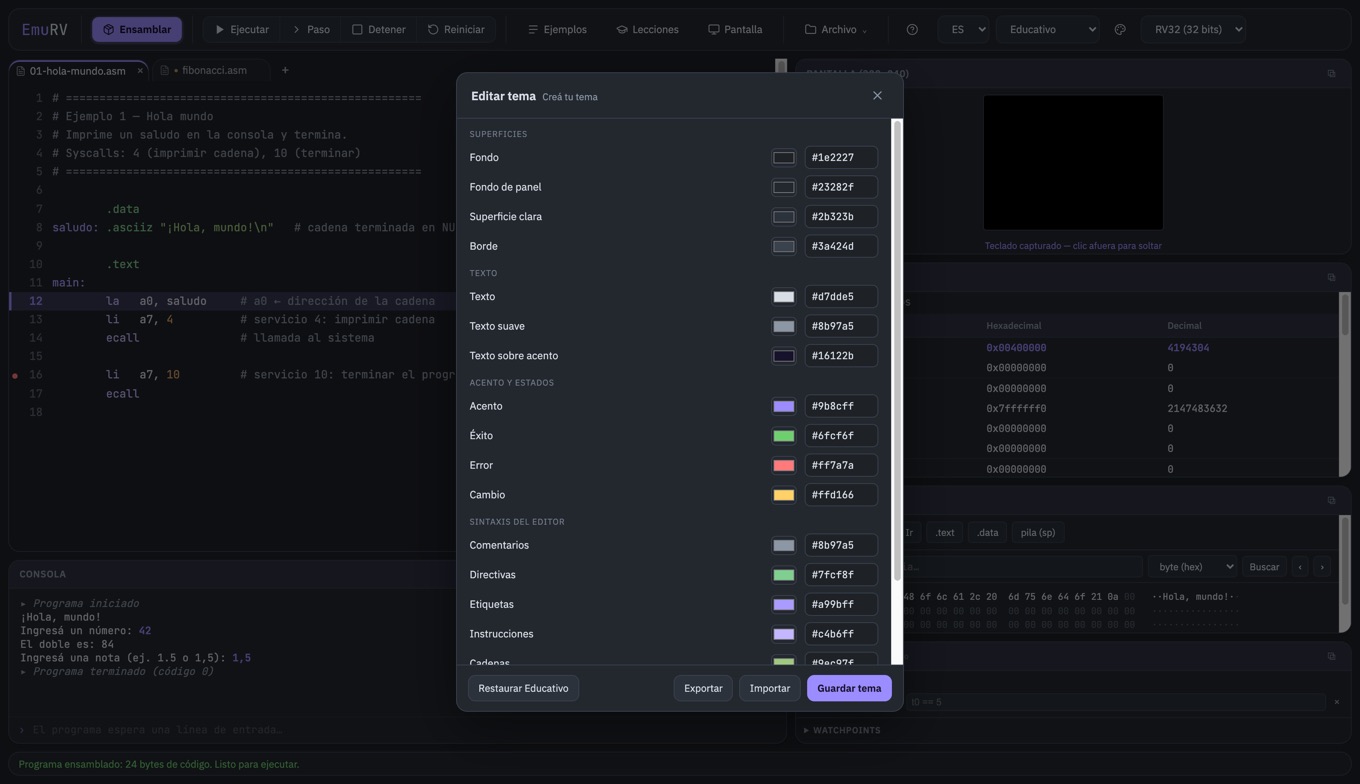Click the Texto color swatch
Screen dimensions: 1360x784
tap(784, 297)
